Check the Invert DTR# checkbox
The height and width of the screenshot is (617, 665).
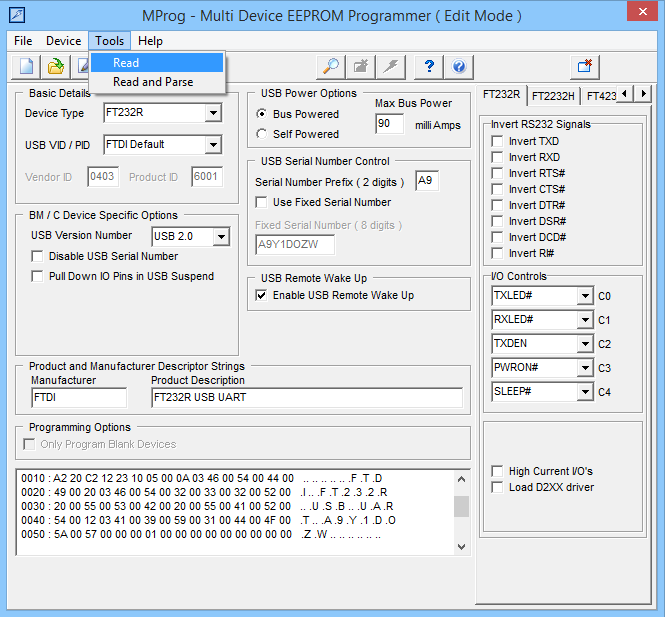tap(497, 205)
